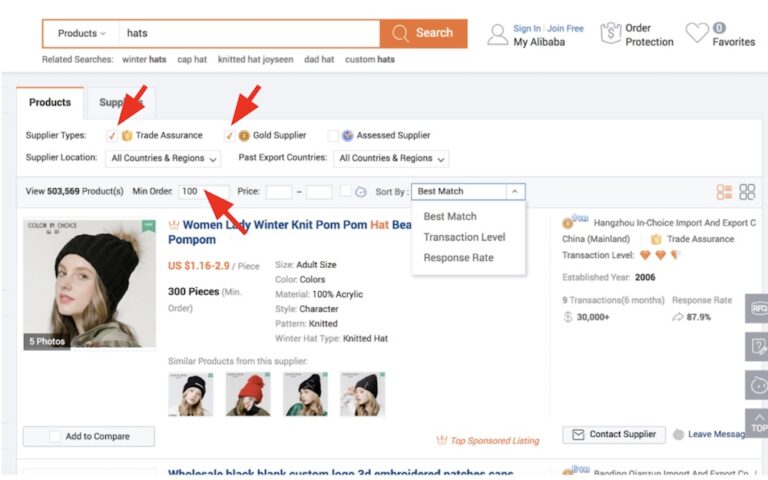Click the mascot face side icon

[x=757, y=385]
